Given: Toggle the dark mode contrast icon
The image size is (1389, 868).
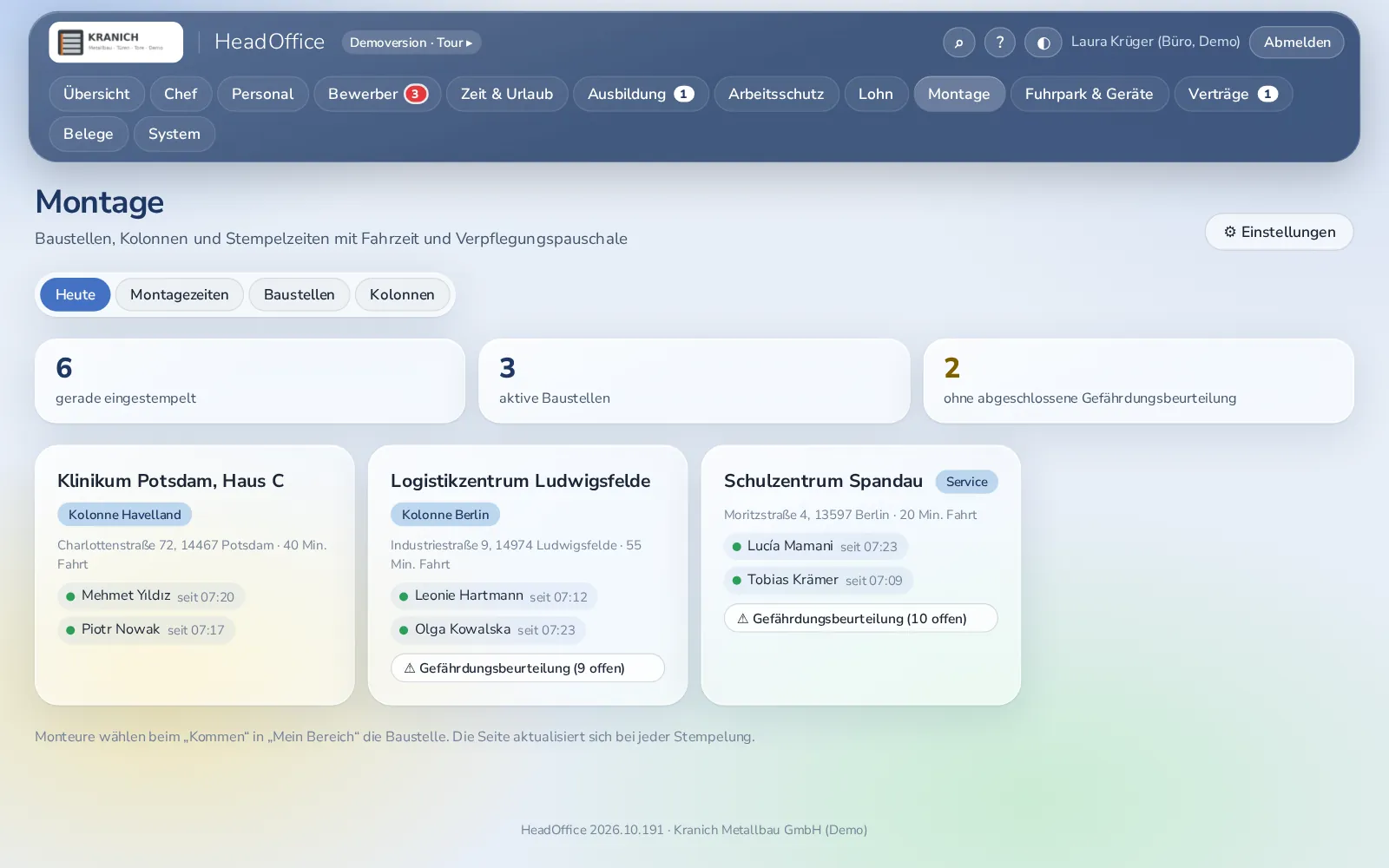Looking at the screenshot, I should [1043, 42].
